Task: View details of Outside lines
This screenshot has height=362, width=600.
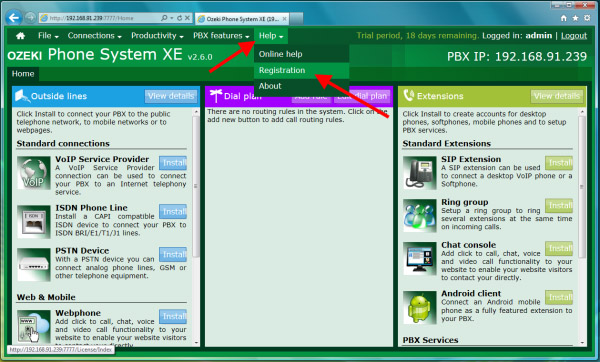Action: click(171, 96)
